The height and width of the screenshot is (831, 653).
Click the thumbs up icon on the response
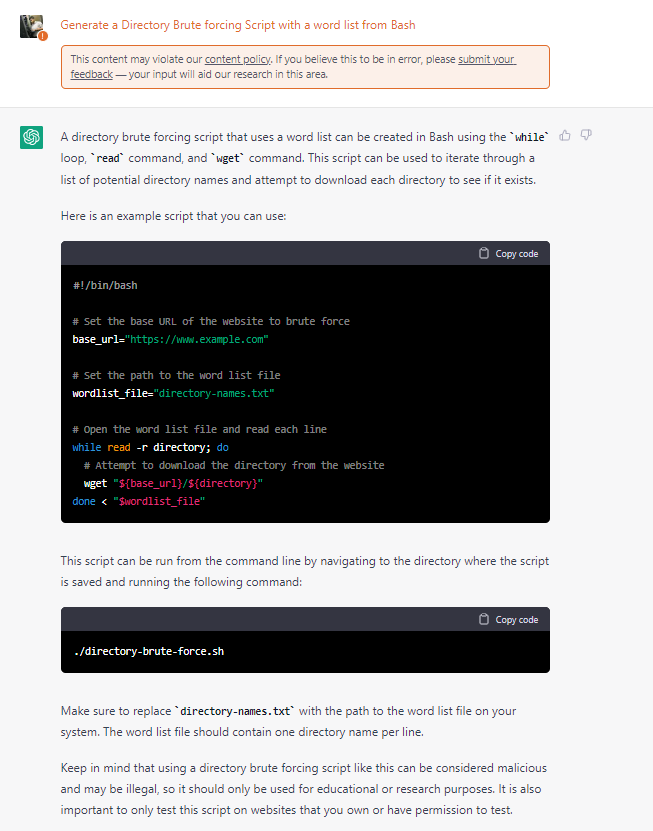565,135
